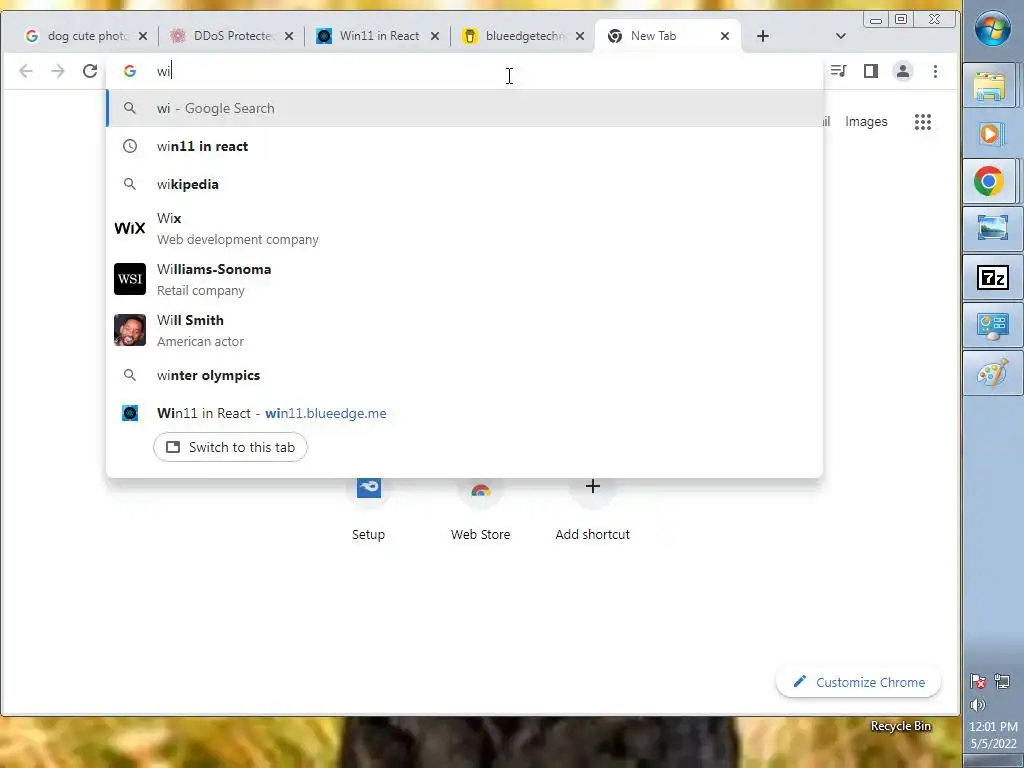1024x768 pixels.
Task: Close the dog cute photo tab
Action: [143, 36]
